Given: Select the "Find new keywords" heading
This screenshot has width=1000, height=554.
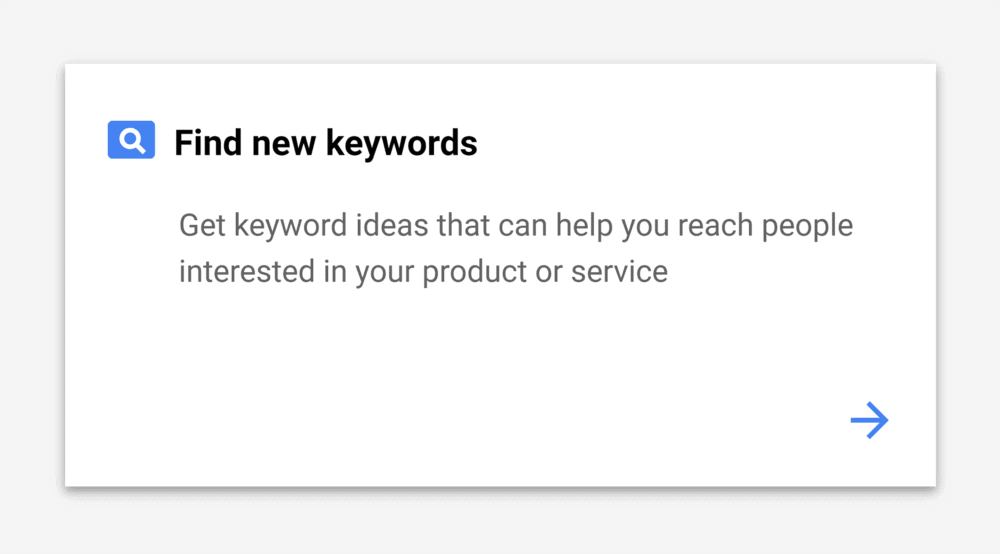Looking at the screenshot, I should tap(325, 142).
